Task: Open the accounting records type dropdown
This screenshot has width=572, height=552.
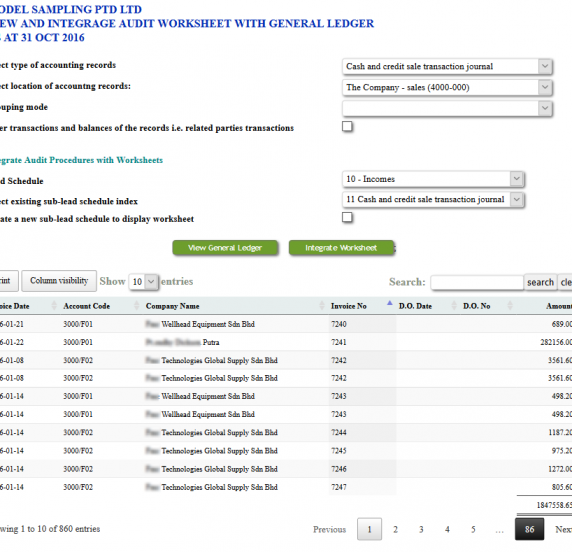Action: [447, 66]
